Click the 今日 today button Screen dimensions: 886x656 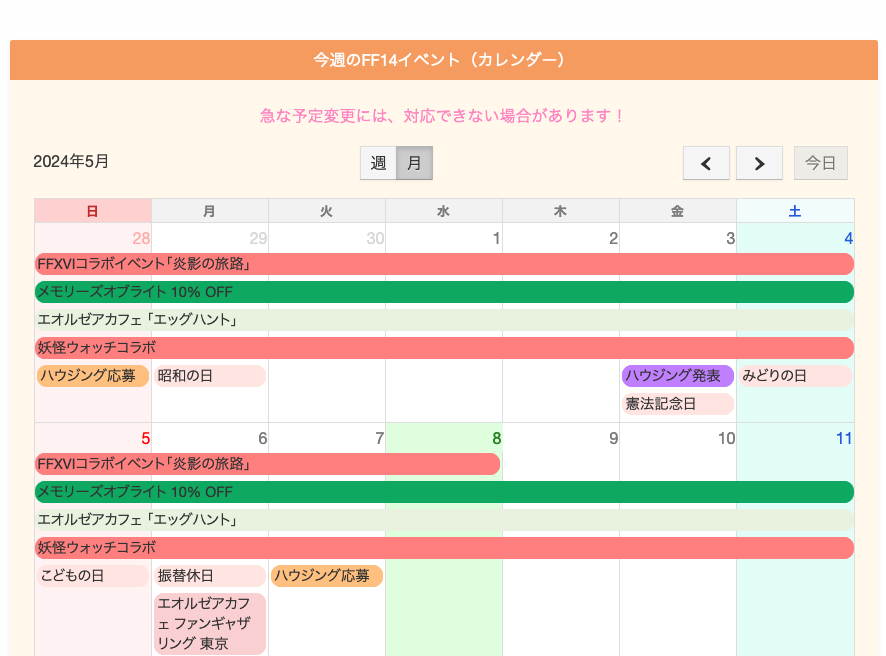click(820, 163)
